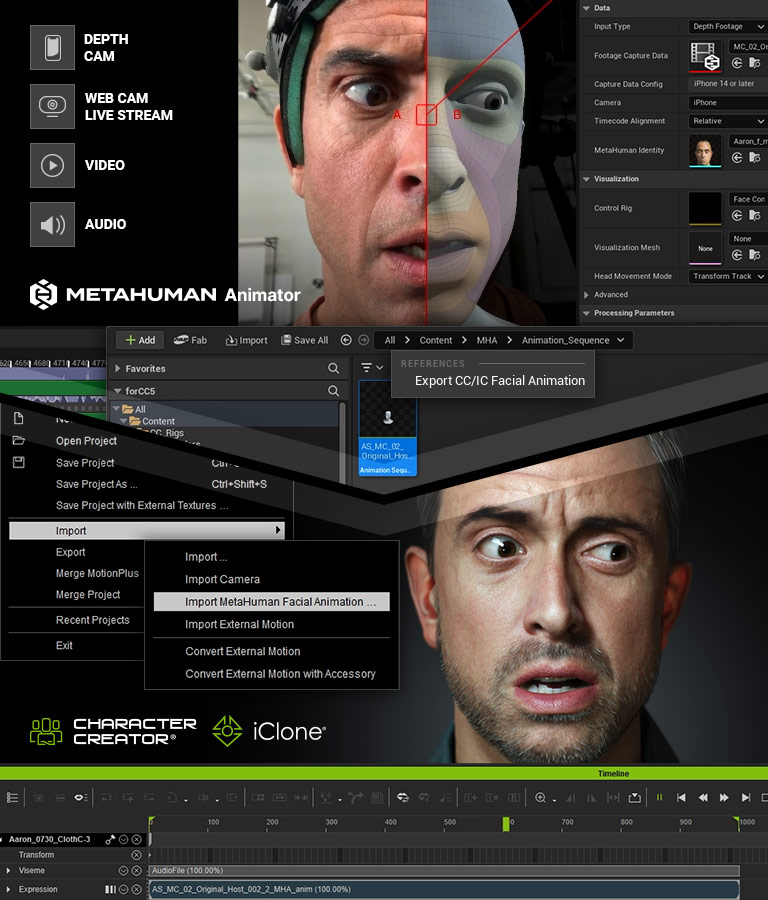The height and width of the screenshot is (900, 768).
Task: Use selected asset for Footage Capture Data
Action: pyautogui.click(x=737, y=63)
